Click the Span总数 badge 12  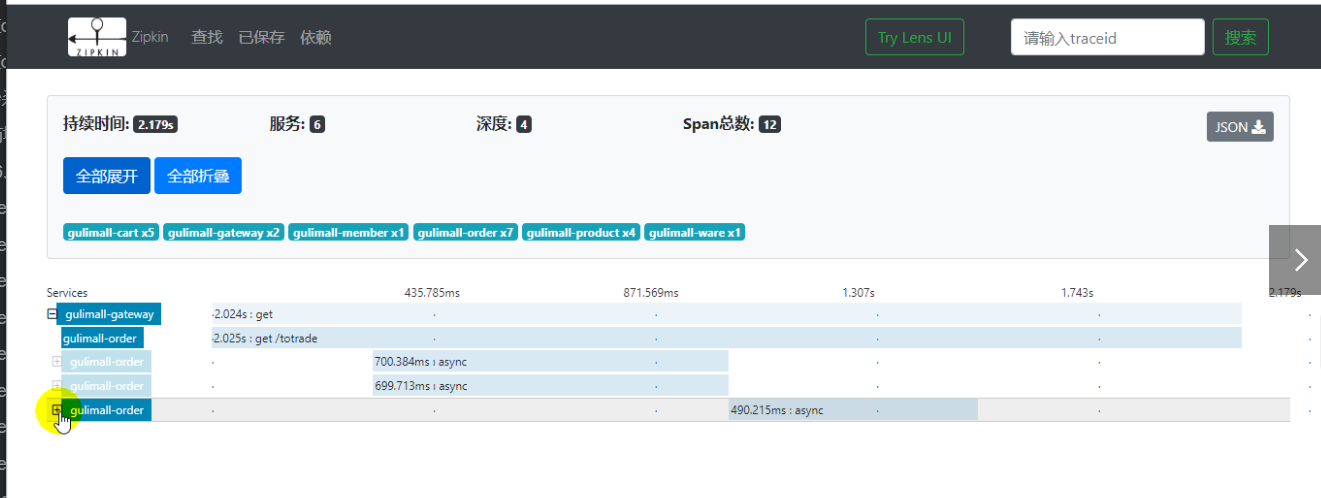(x=770, y=125)
